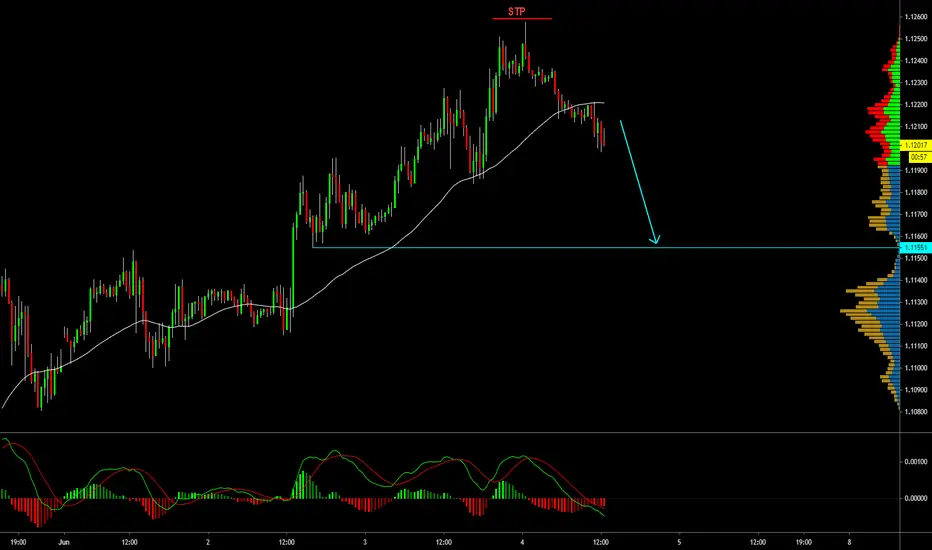Click the 12:00 label between 3 and 4
Image resolution: width=932 pixels, height=550 pixels.
[x=443, y=542]
